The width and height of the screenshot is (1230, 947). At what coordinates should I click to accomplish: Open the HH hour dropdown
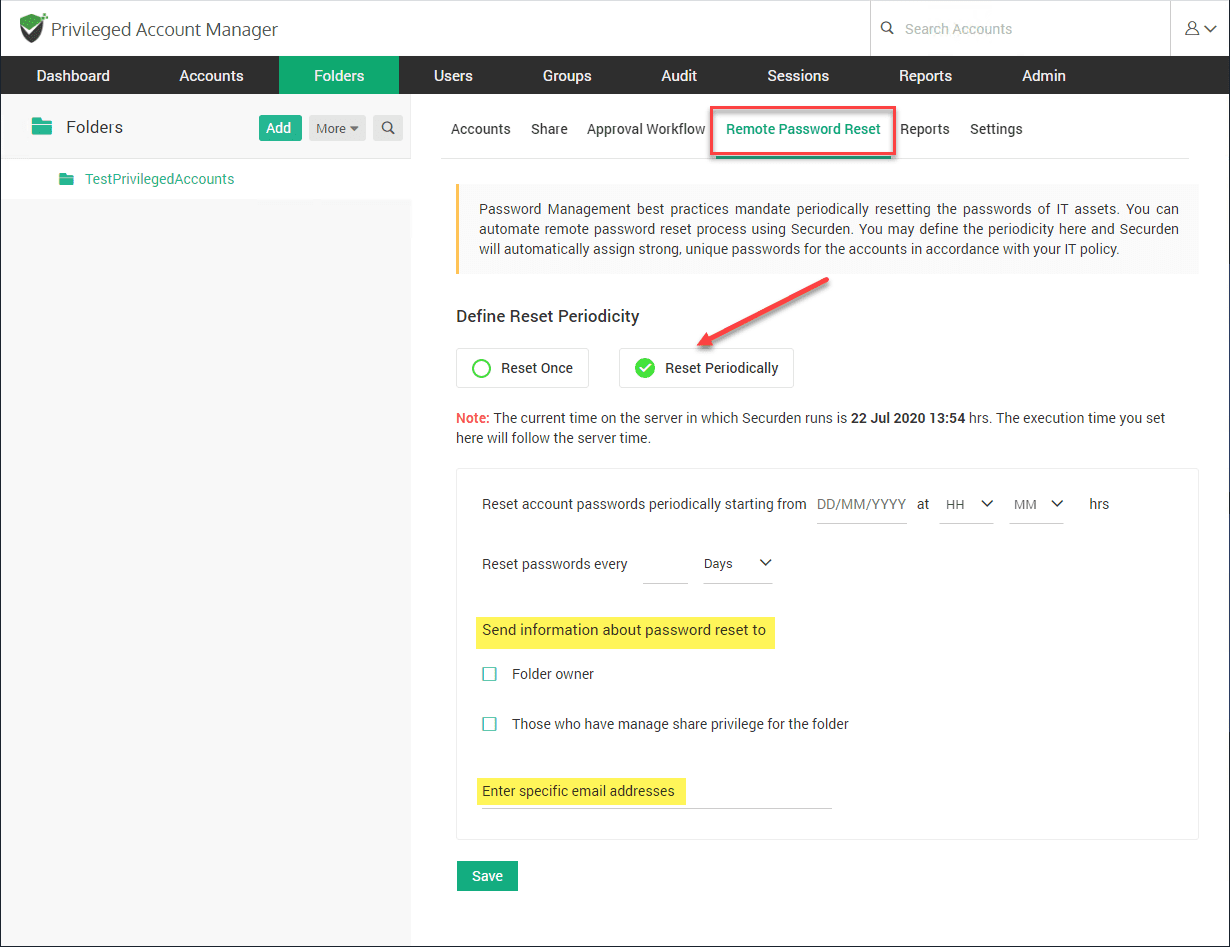pyautogui.click(x=967, y=505)
